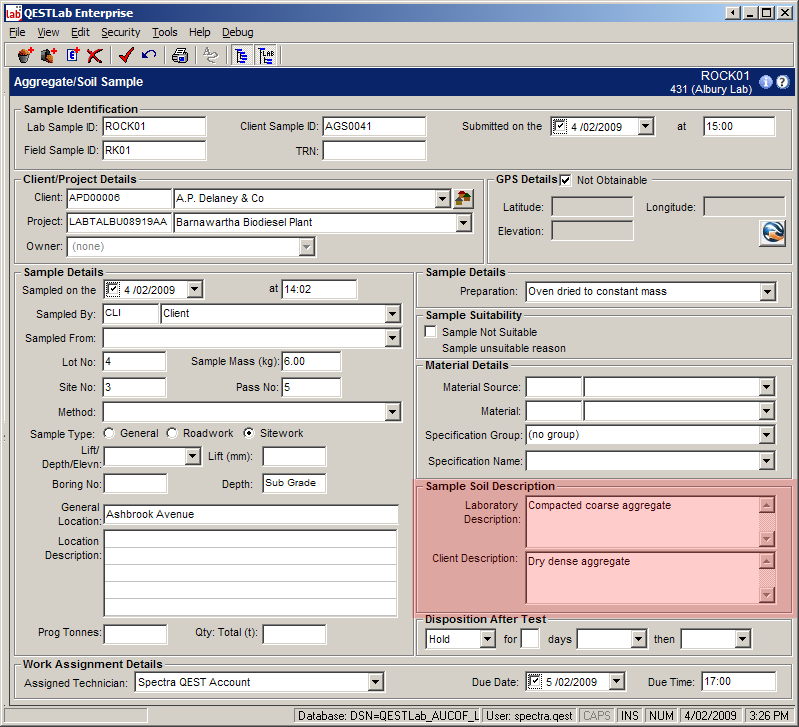
Task: Click the LAB tree view toolbar icon
Action: click(267, 55)
